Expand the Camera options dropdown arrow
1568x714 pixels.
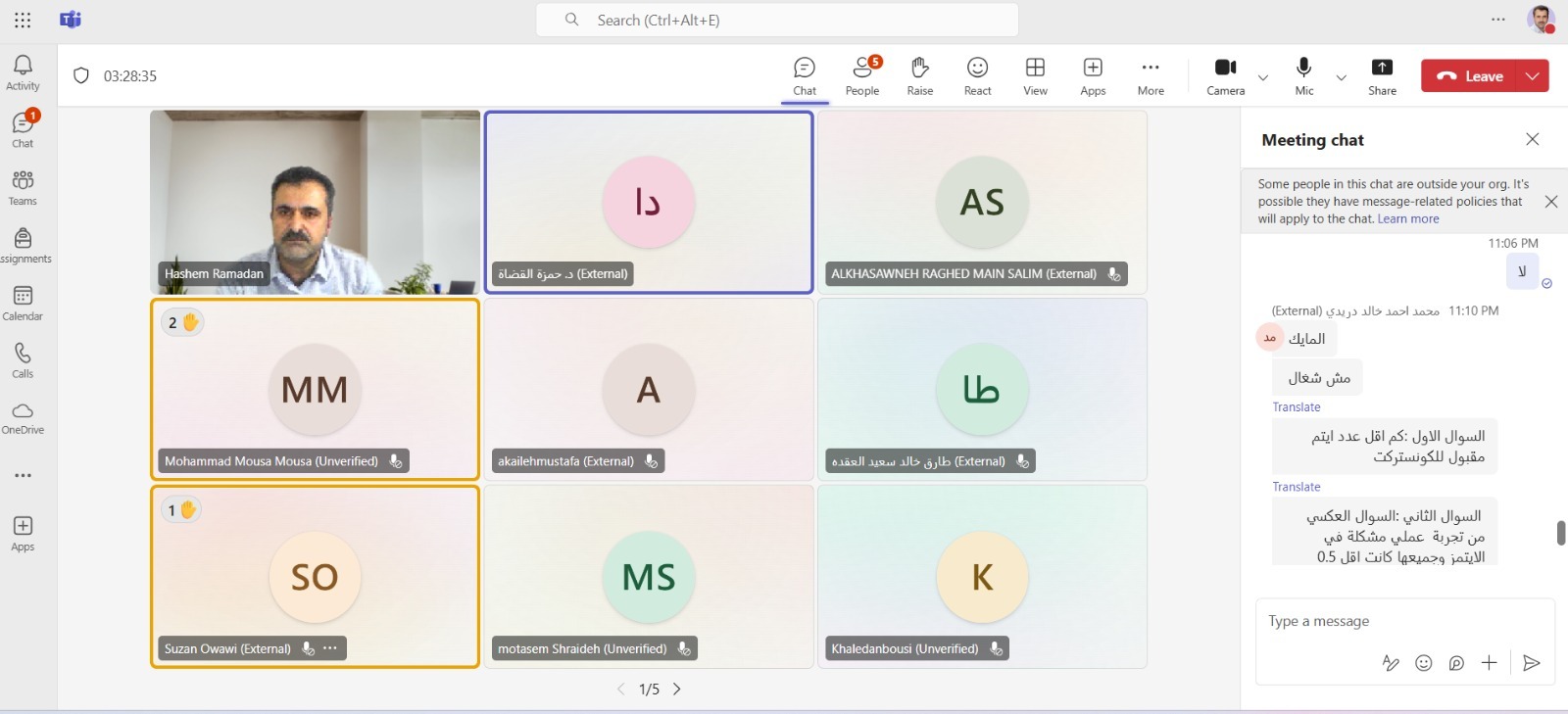coord(1263,76)
